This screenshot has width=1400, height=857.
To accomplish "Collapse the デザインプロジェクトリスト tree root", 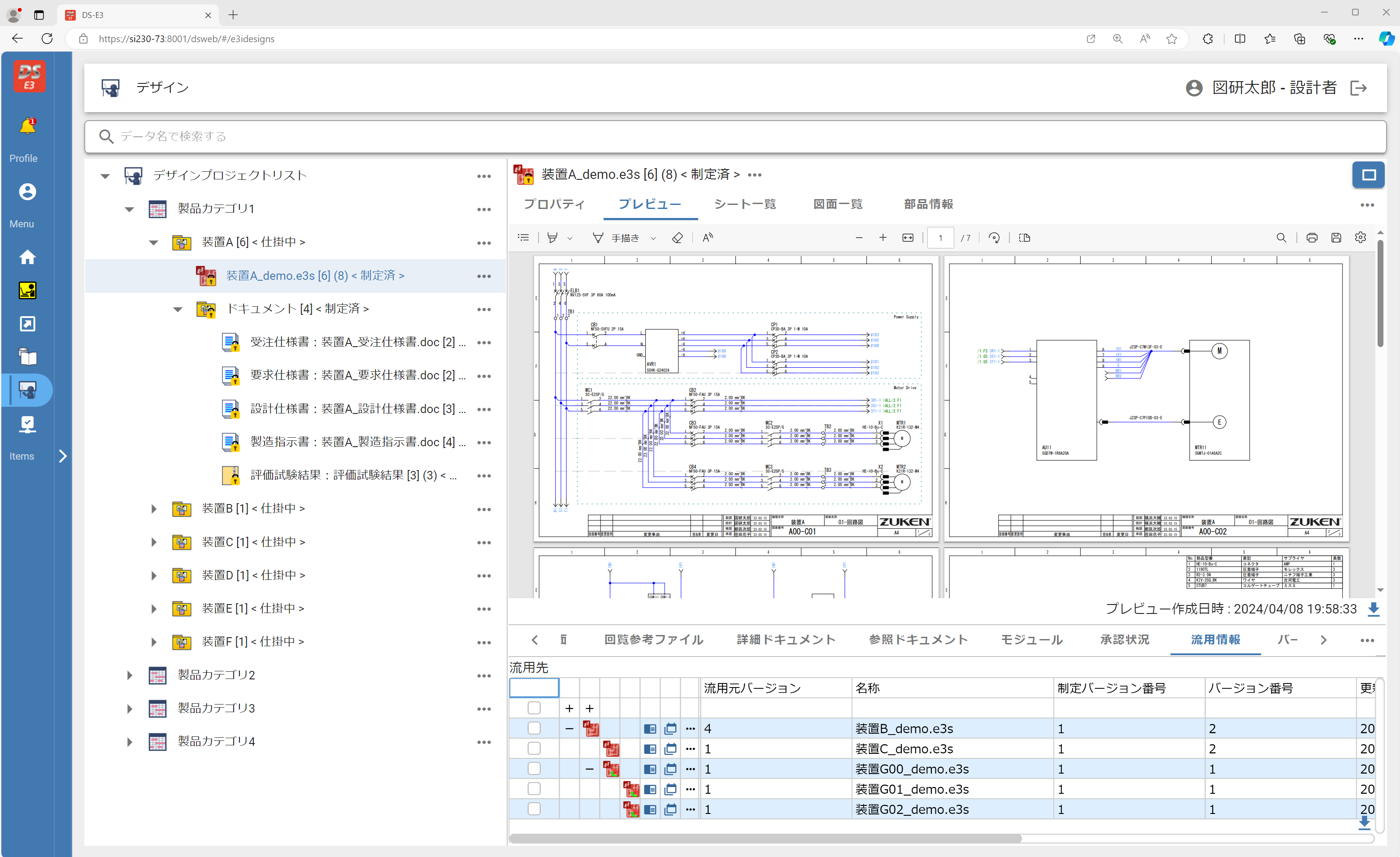I will pos(105,176).
